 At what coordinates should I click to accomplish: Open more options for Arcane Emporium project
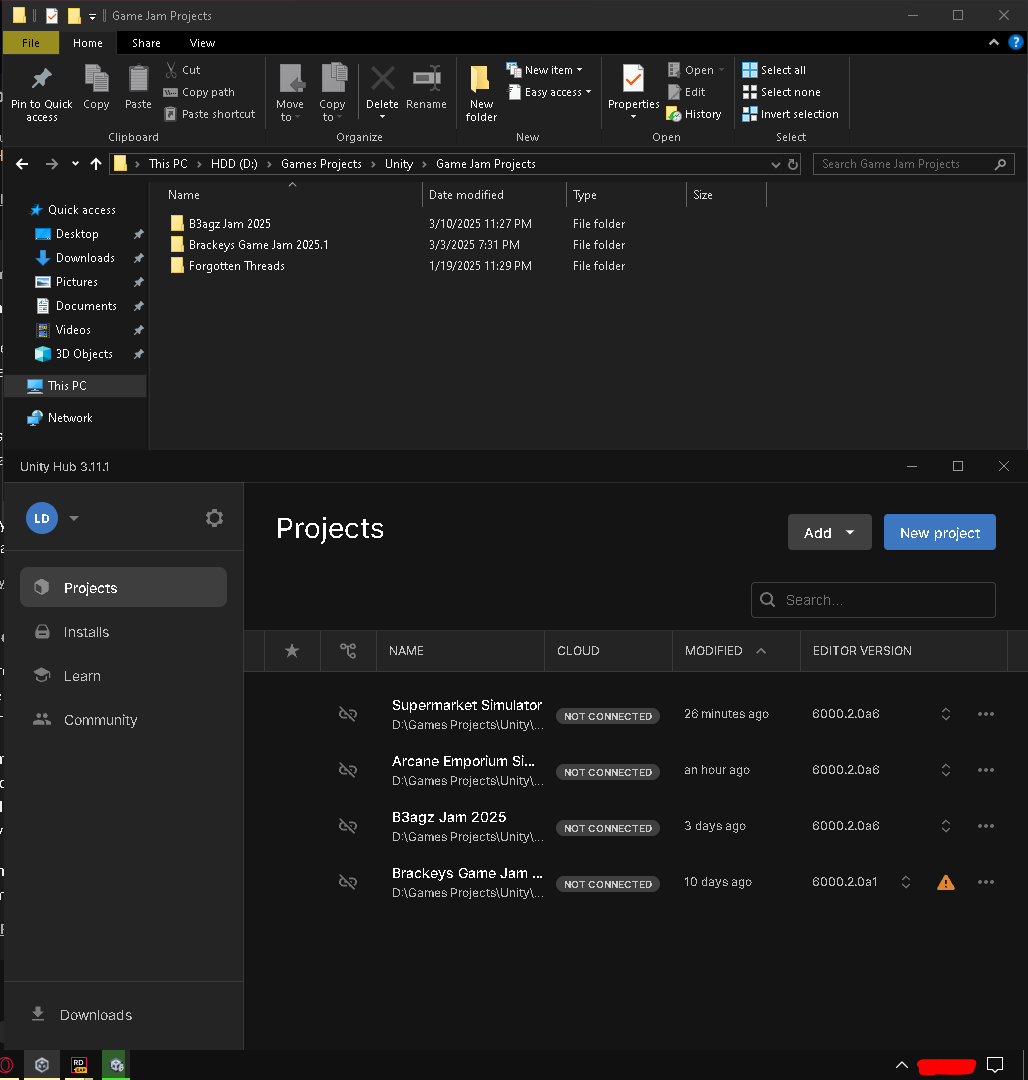click(986, 770)
